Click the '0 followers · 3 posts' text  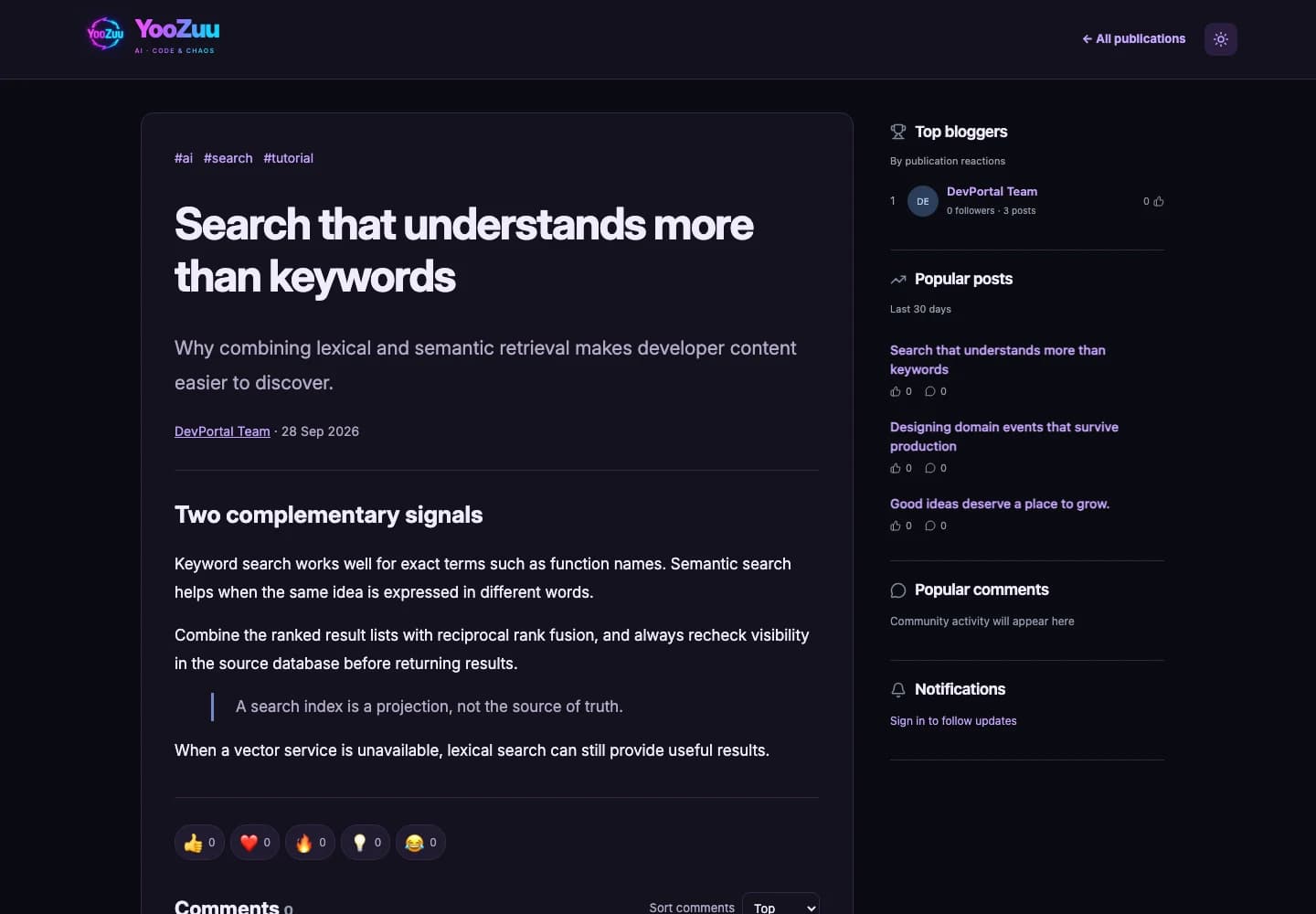(x=992, y=210)
